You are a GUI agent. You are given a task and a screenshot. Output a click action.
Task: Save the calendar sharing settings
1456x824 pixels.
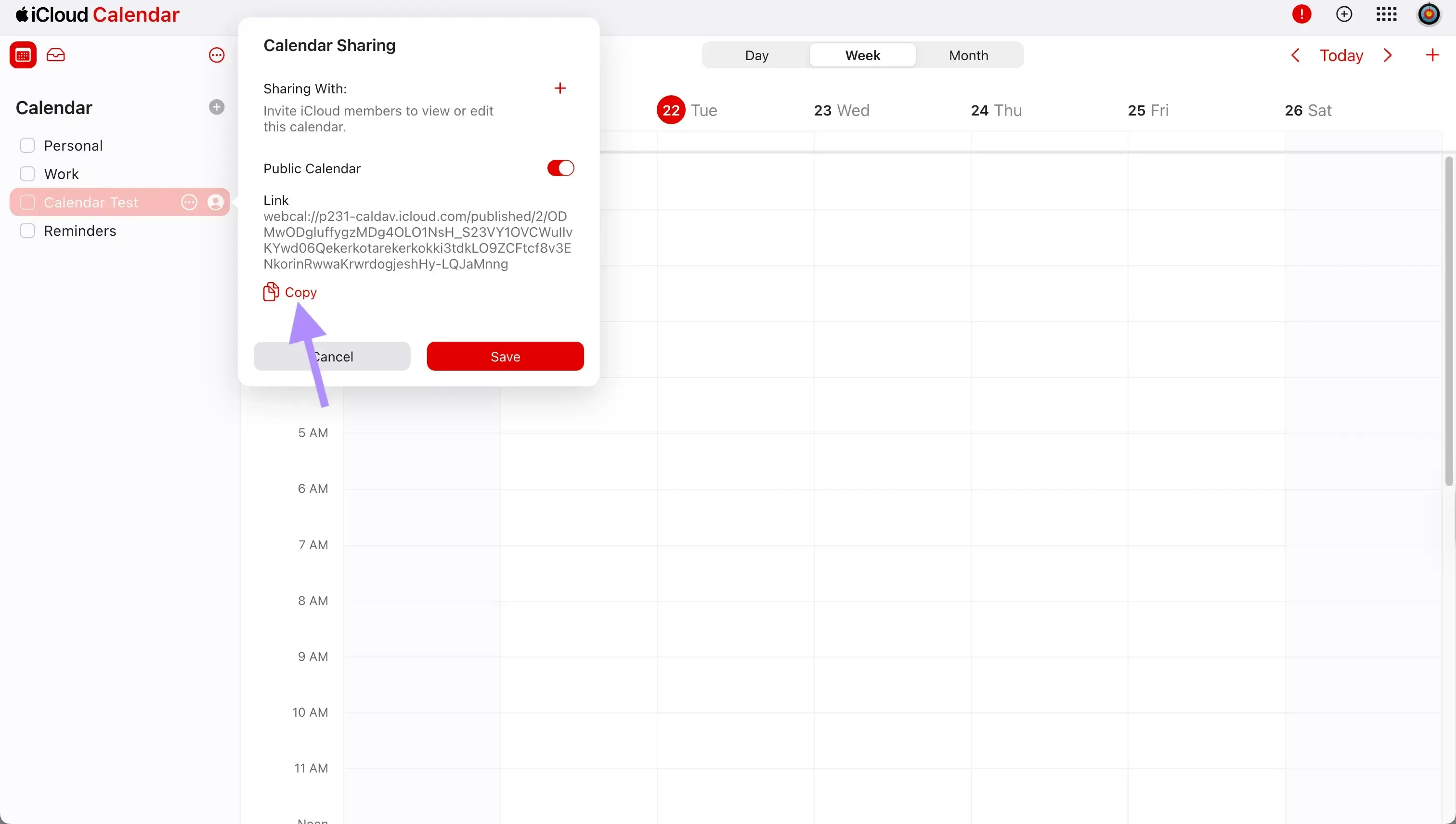[505, 356]
